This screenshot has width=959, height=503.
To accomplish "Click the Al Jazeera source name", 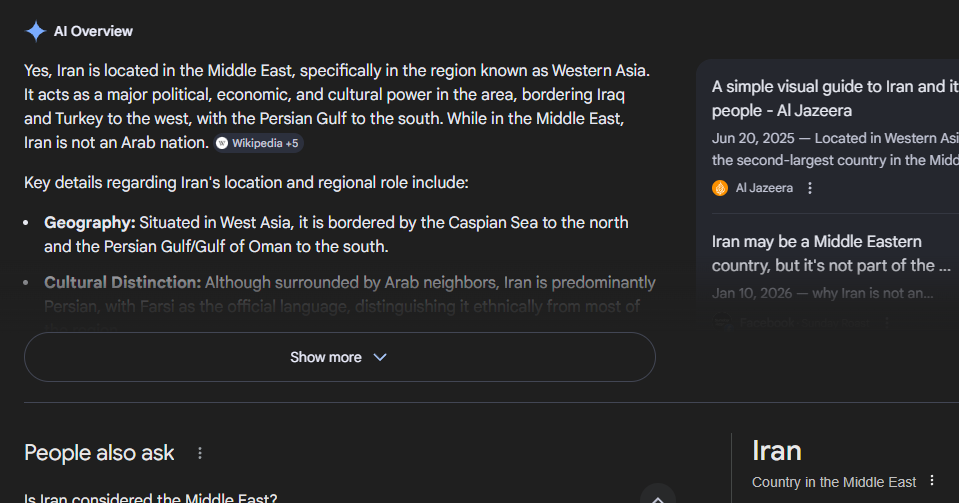I will coord(764,188).
